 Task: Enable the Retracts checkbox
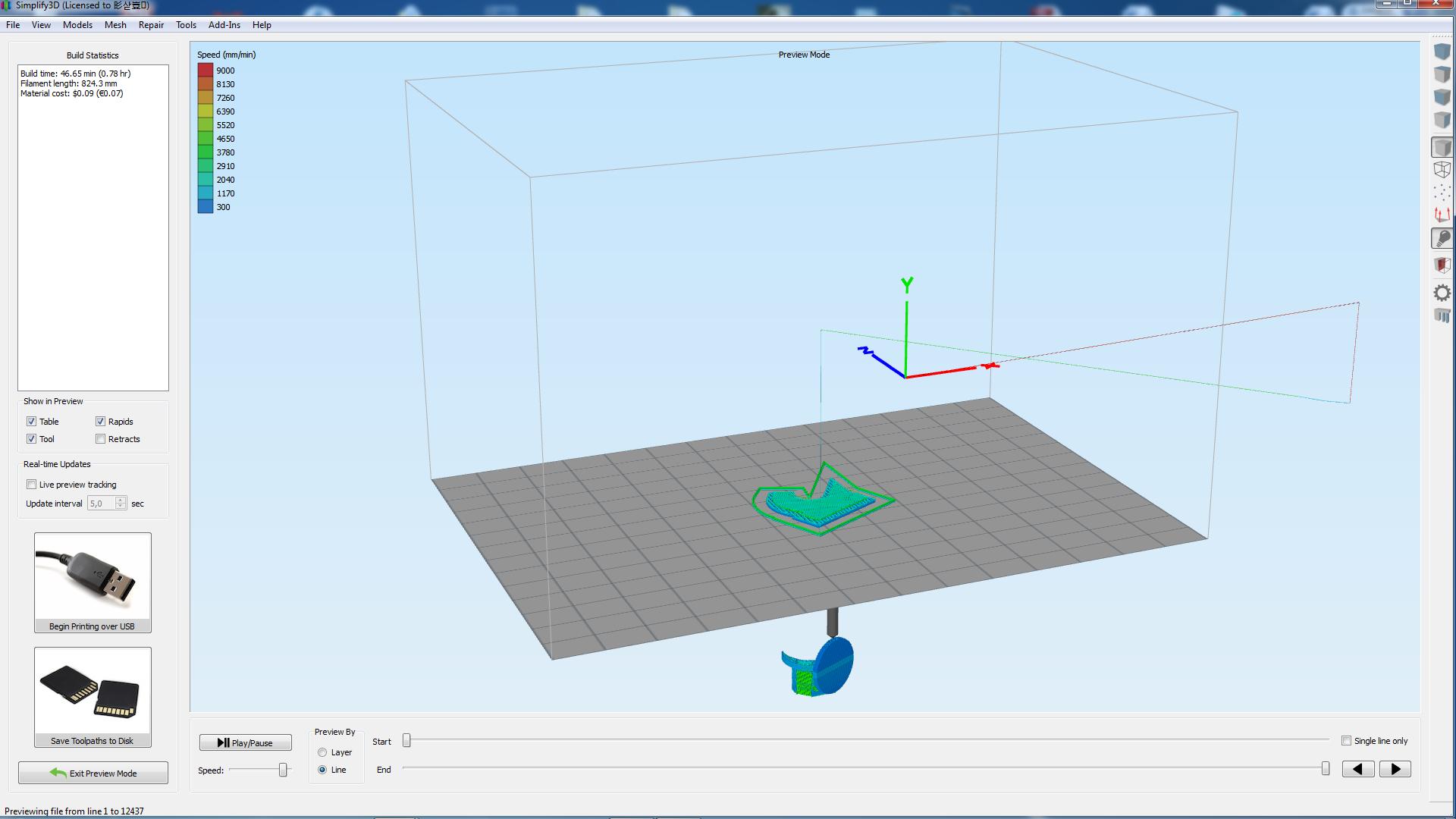(x=100, y=439)
